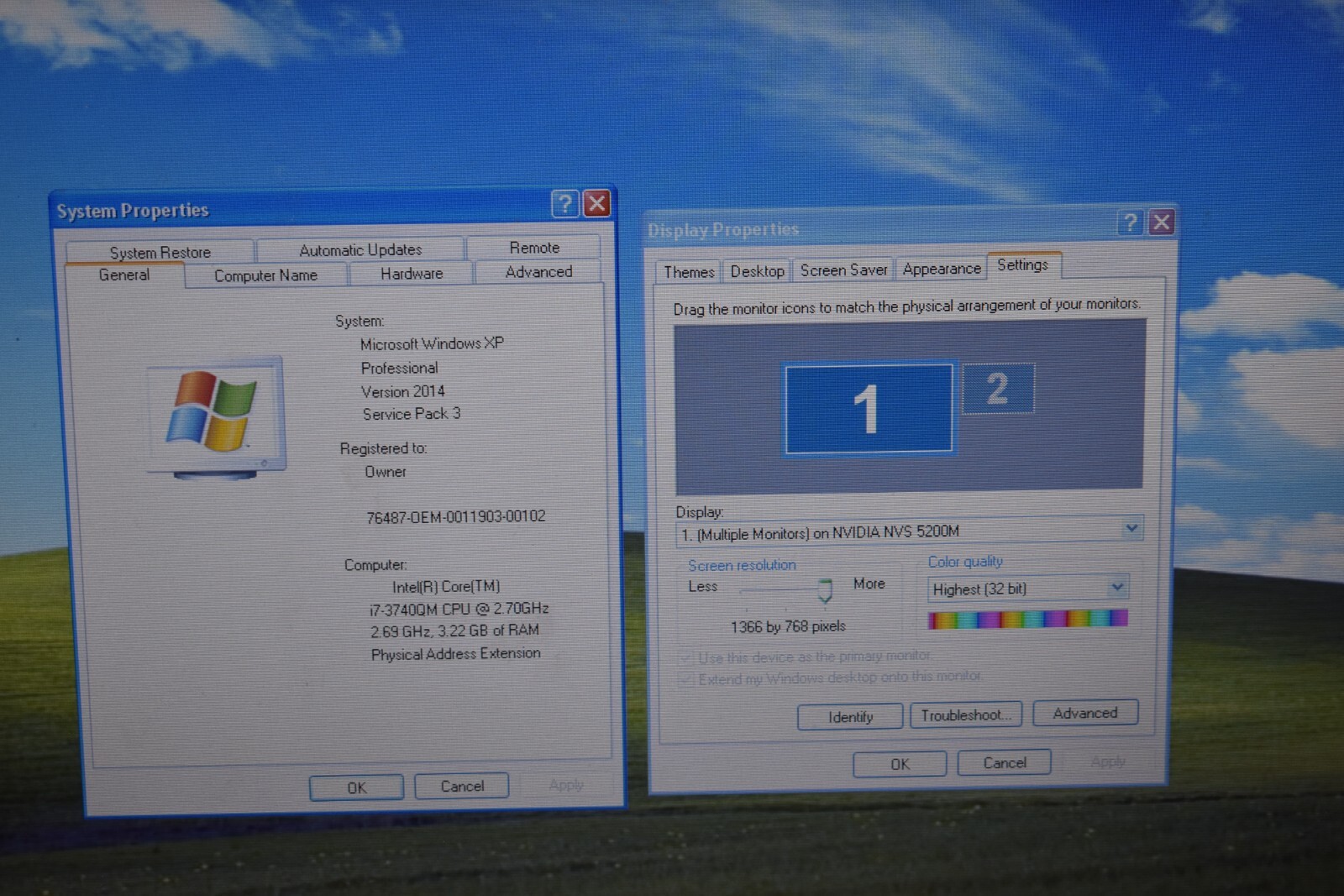Open the Computer Name tab
This screenshot has height=896, width=1344.
click(265, 275)
